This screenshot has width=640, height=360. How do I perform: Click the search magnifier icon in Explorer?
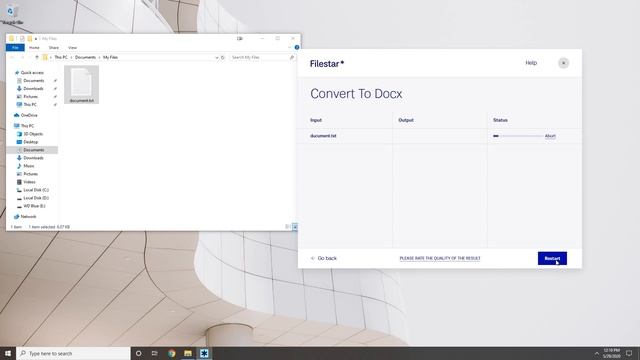(x=292, y=58)
